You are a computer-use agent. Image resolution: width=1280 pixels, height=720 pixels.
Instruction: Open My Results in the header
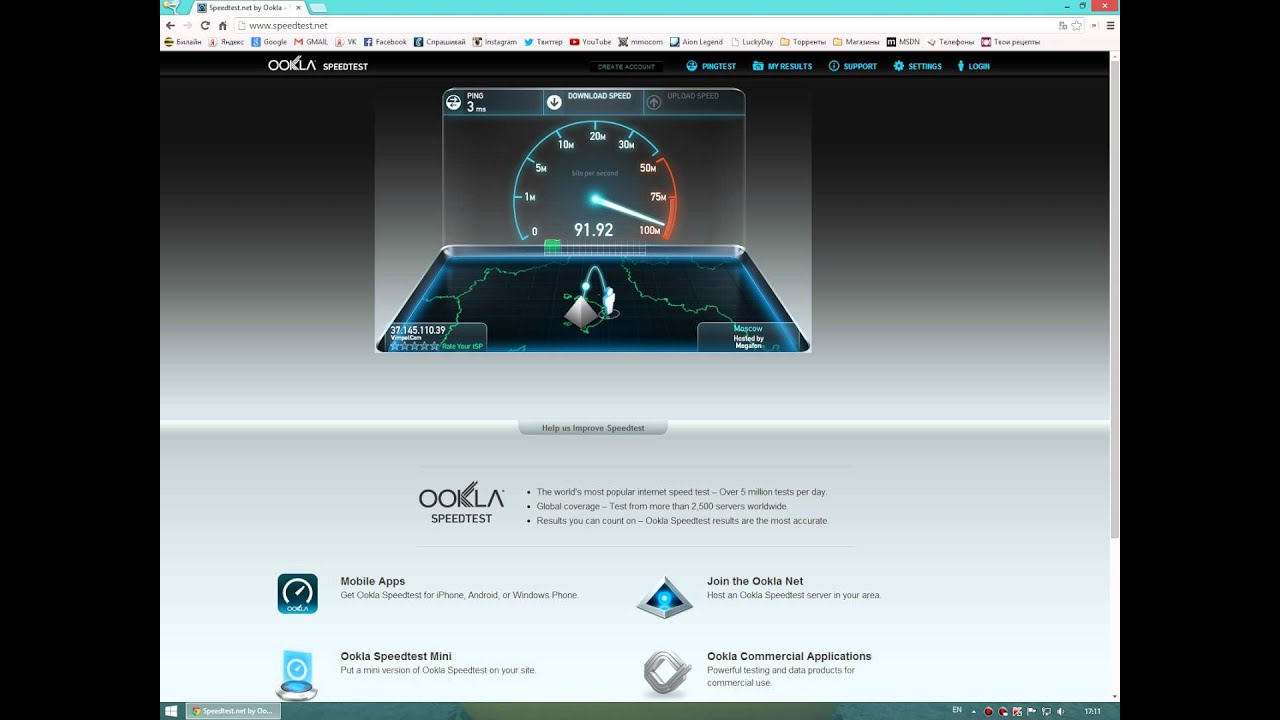782,66
